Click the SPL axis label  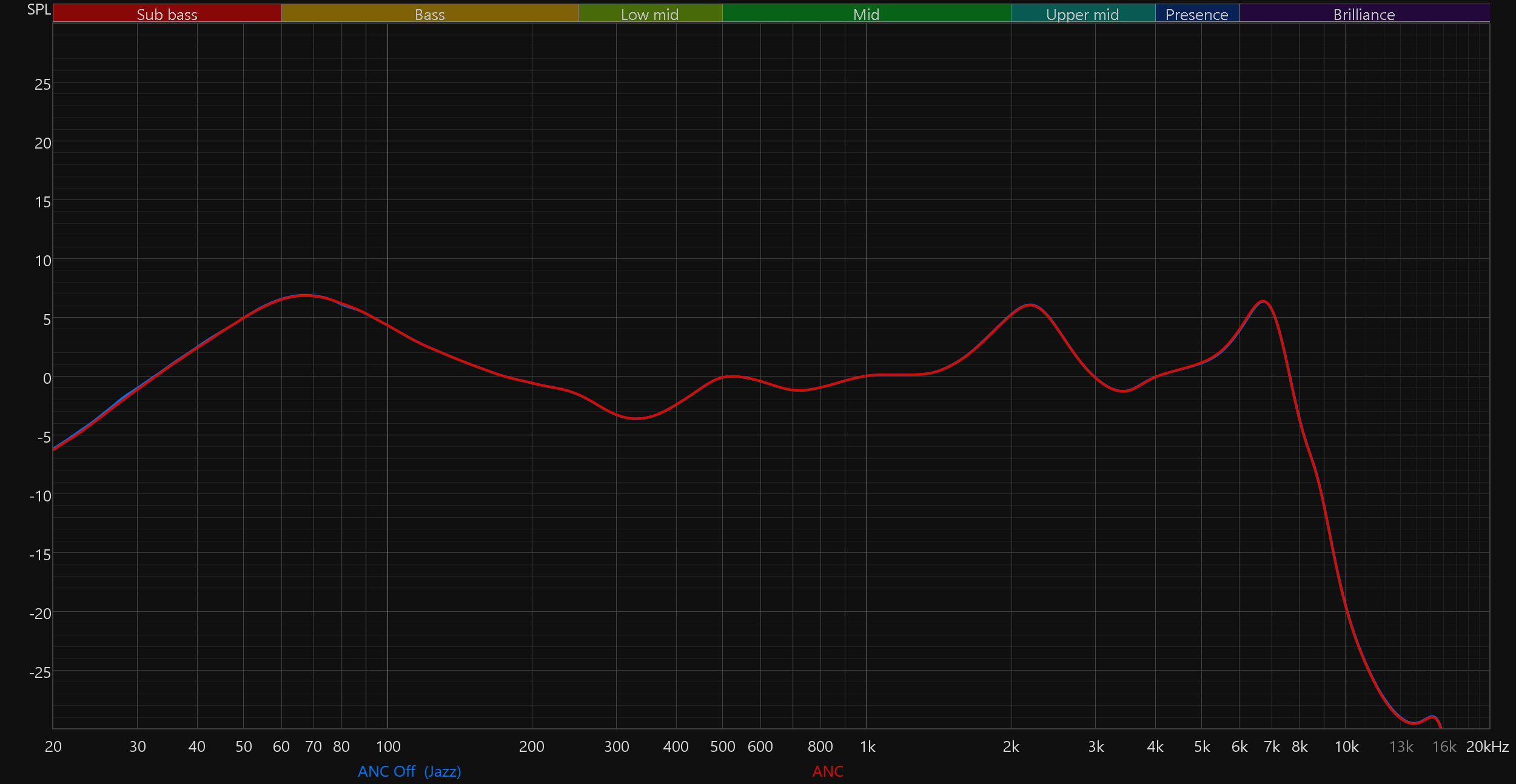click(x=39, y=10)
